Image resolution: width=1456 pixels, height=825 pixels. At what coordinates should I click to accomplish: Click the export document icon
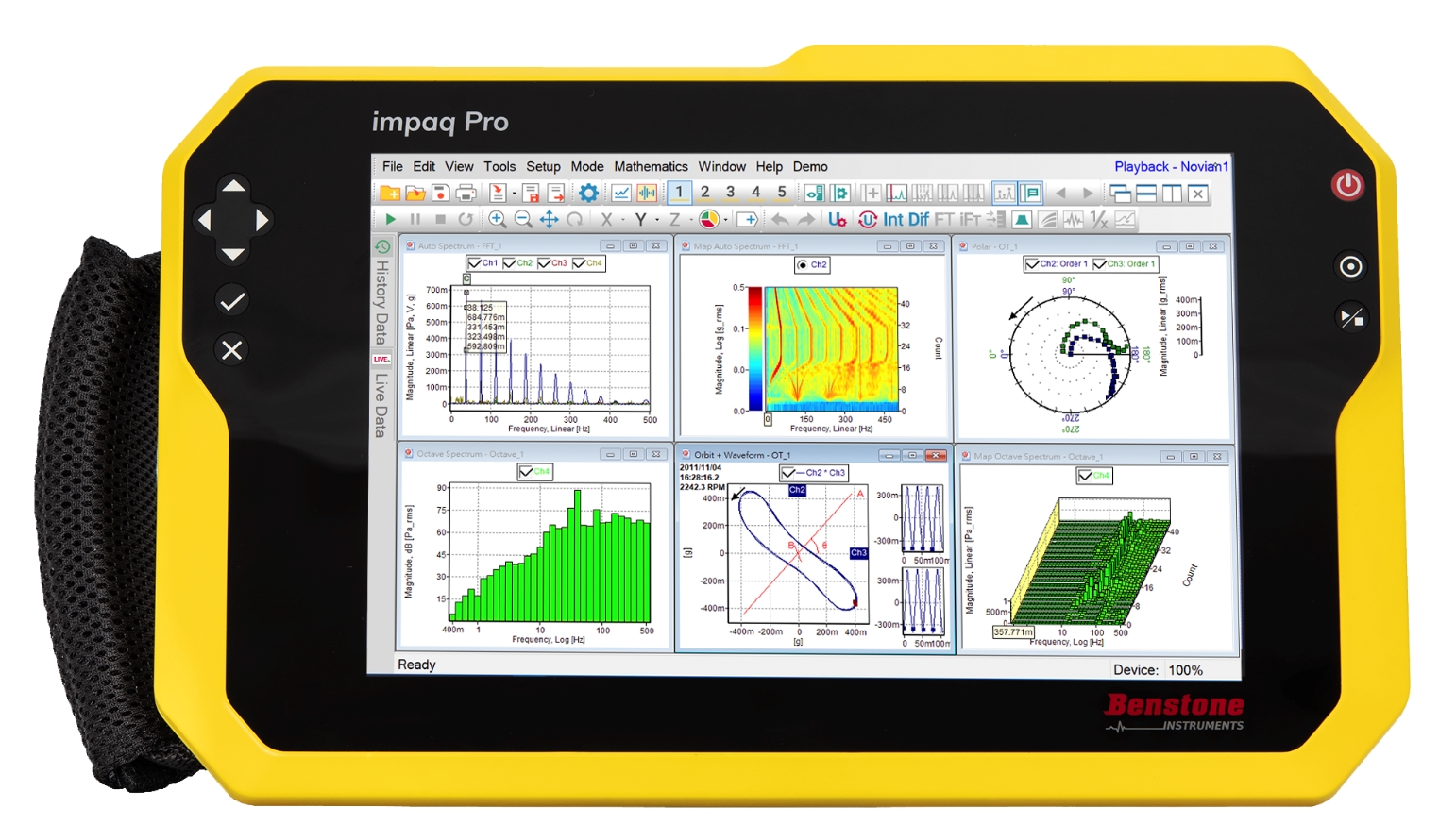(556, 194)
